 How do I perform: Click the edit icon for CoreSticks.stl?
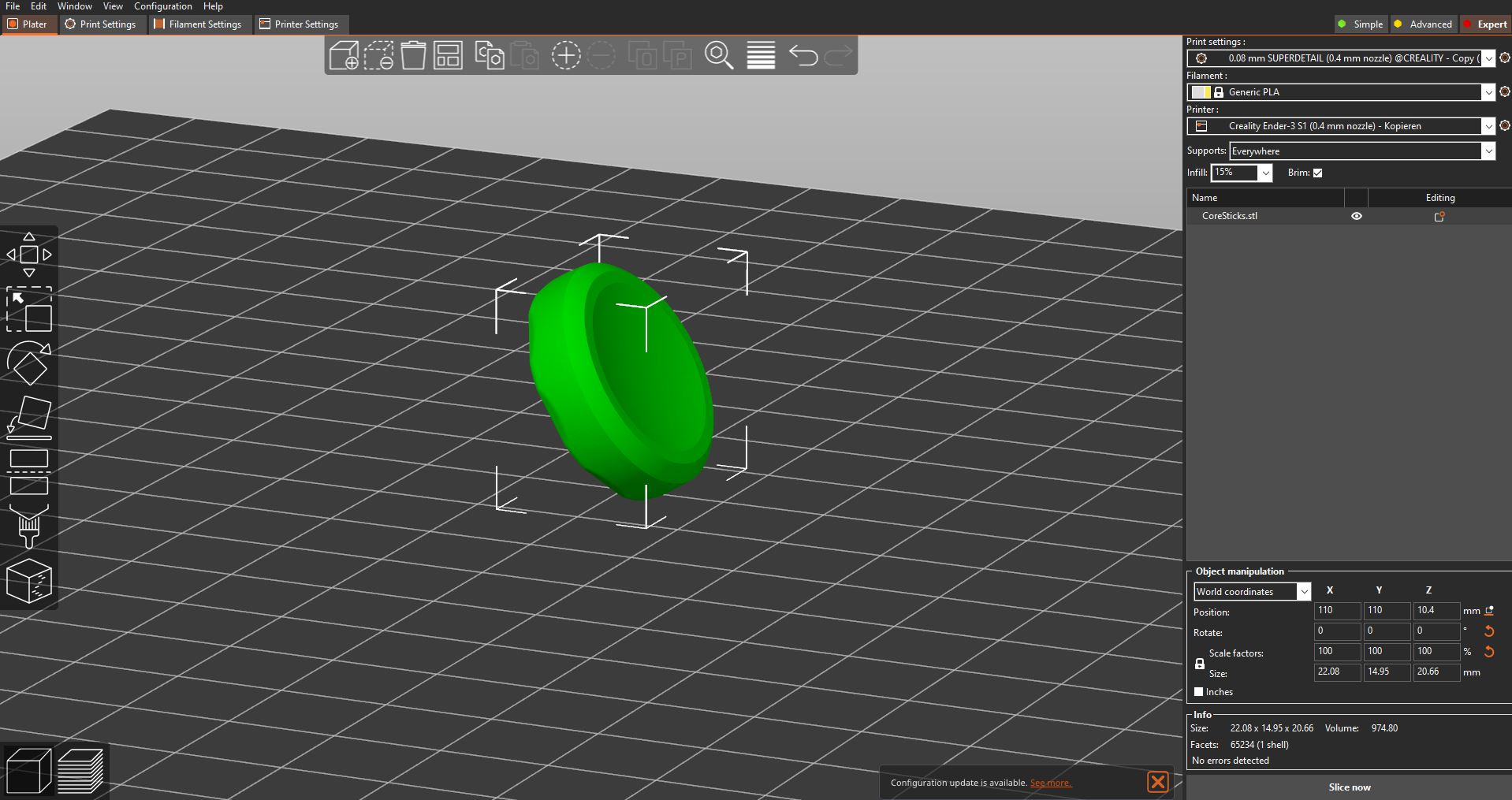(1439, 216)
